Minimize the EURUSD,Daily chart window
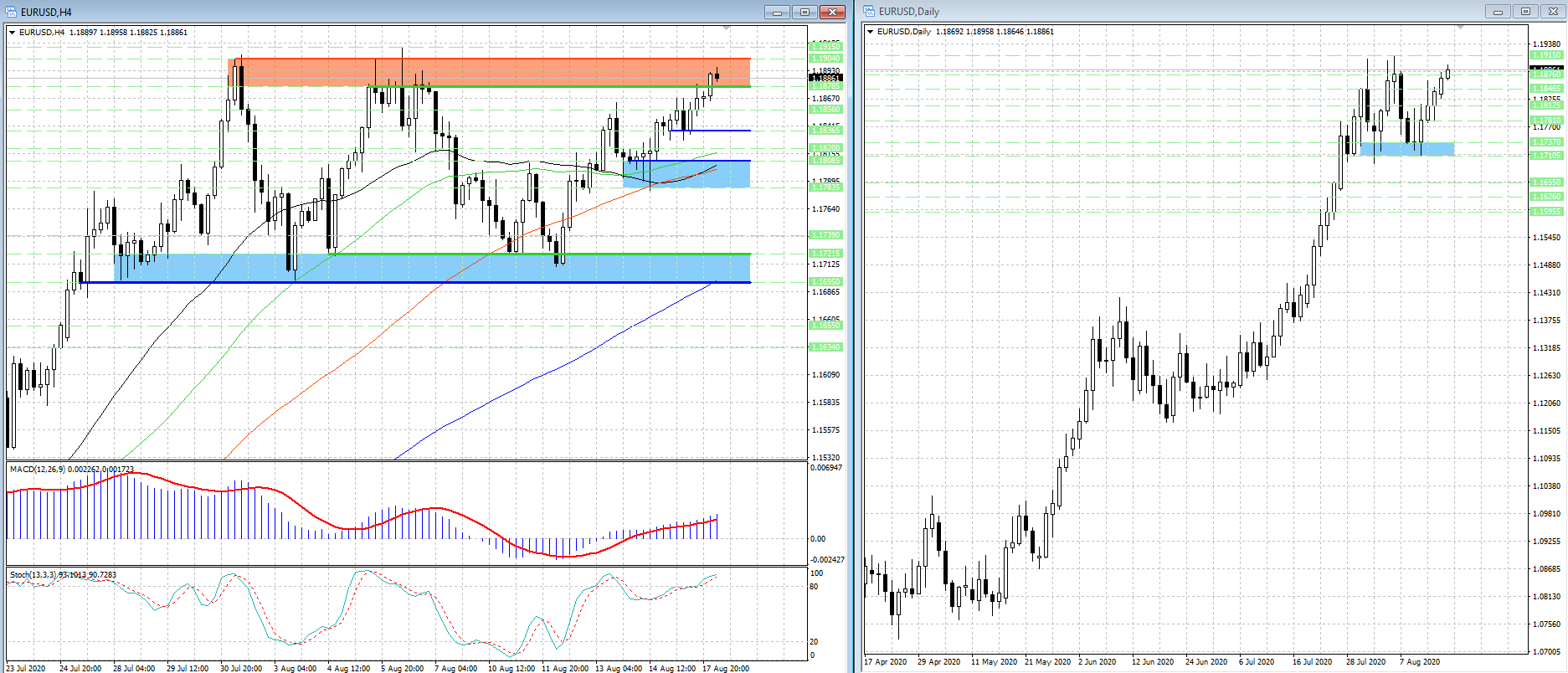Viewport: 1568px width, 673px height. point(1498,11)
